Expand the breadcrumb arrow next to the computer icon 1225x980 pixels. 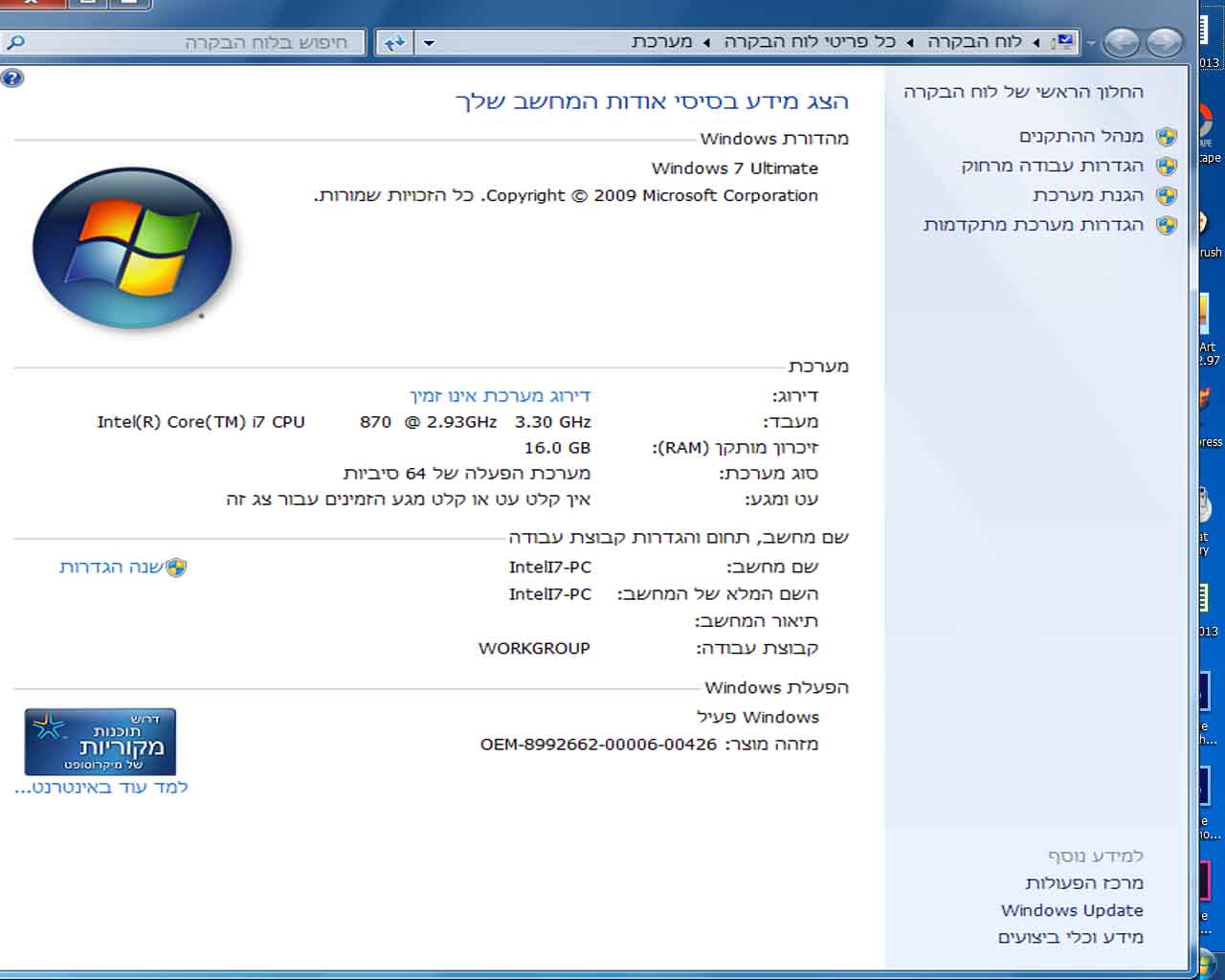(1036, 42)
